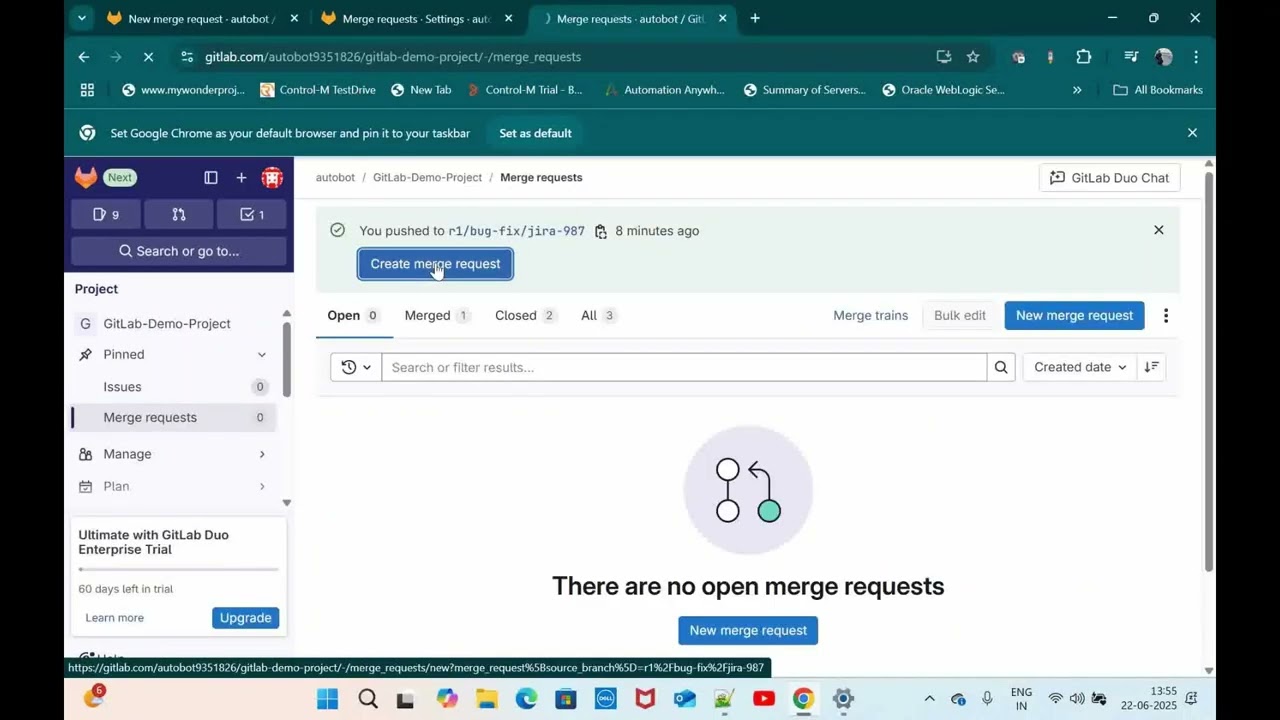Screen dimensions: 1280x720
Task: Open a new browser tab
Action: (755, 18)
